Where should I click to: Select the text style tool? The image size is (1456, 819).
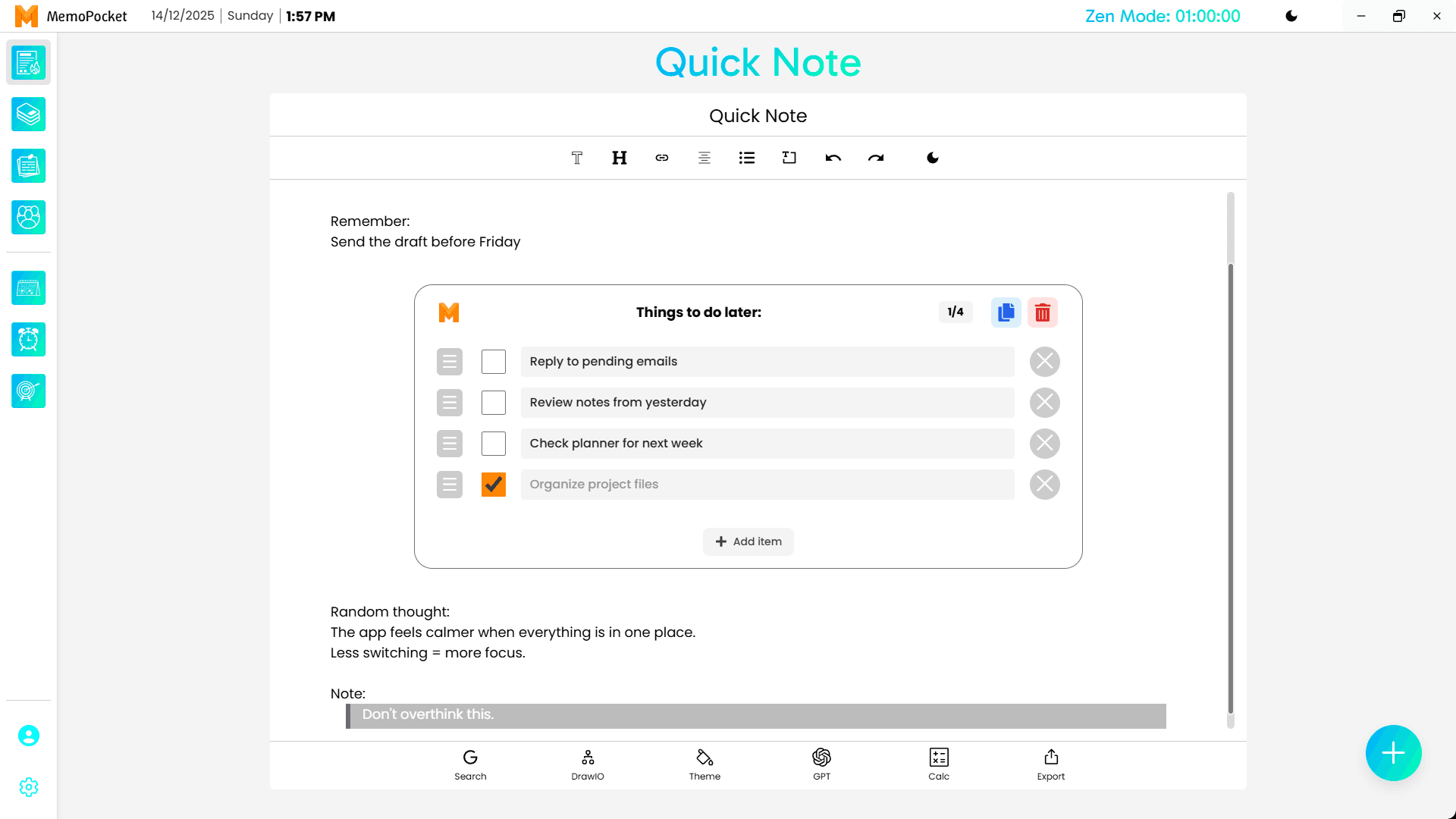click(x=577, y=158)
